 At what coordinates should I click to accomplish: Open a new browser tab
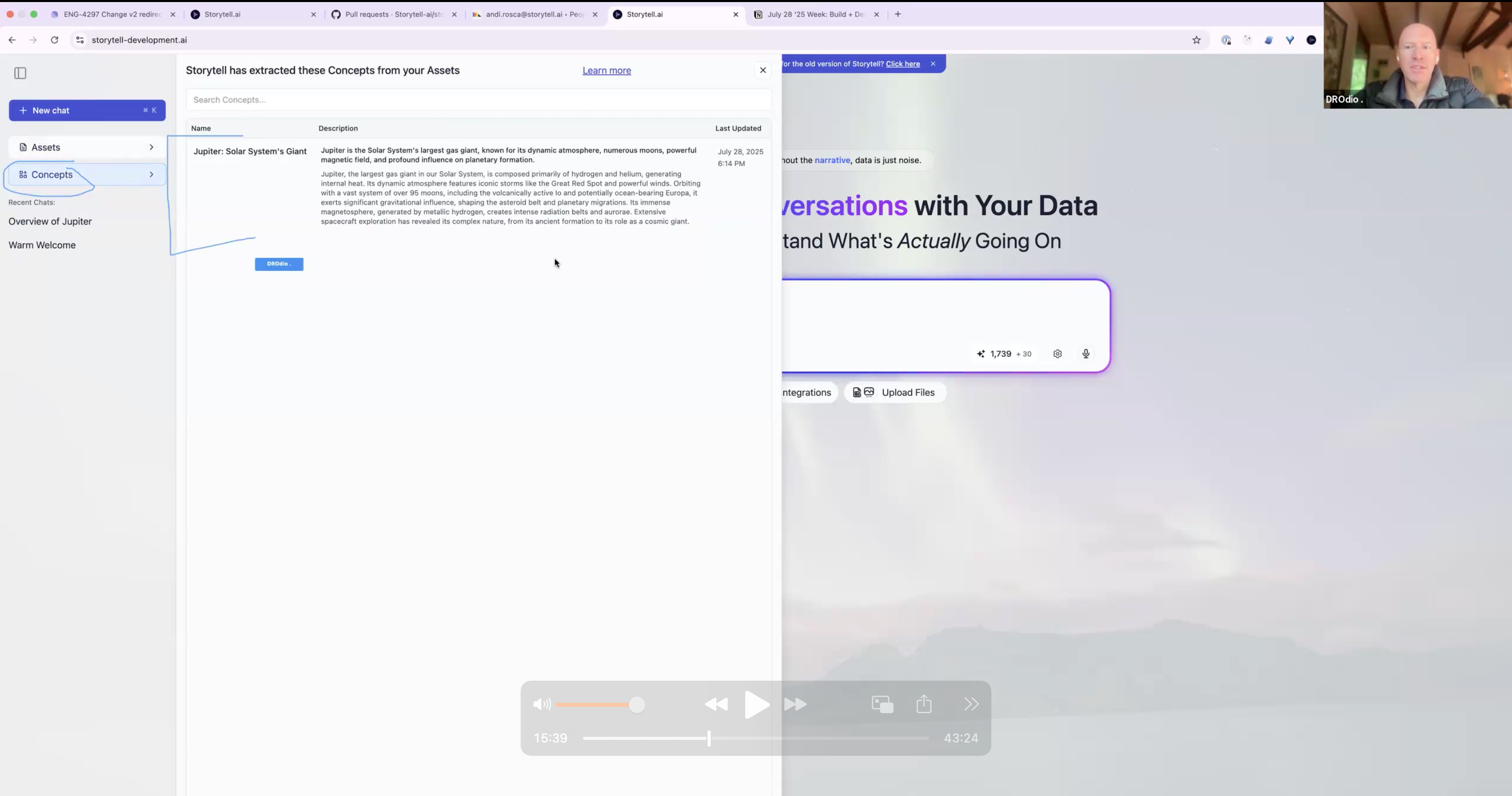click(898, 15)
